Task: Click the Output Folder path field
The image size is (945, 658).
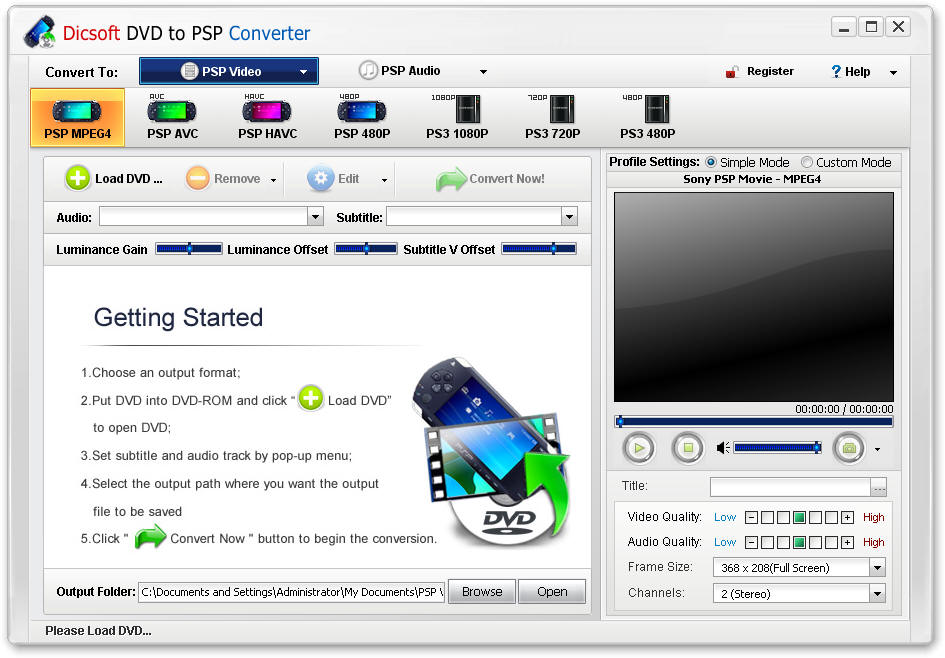Action: [291, 592]
